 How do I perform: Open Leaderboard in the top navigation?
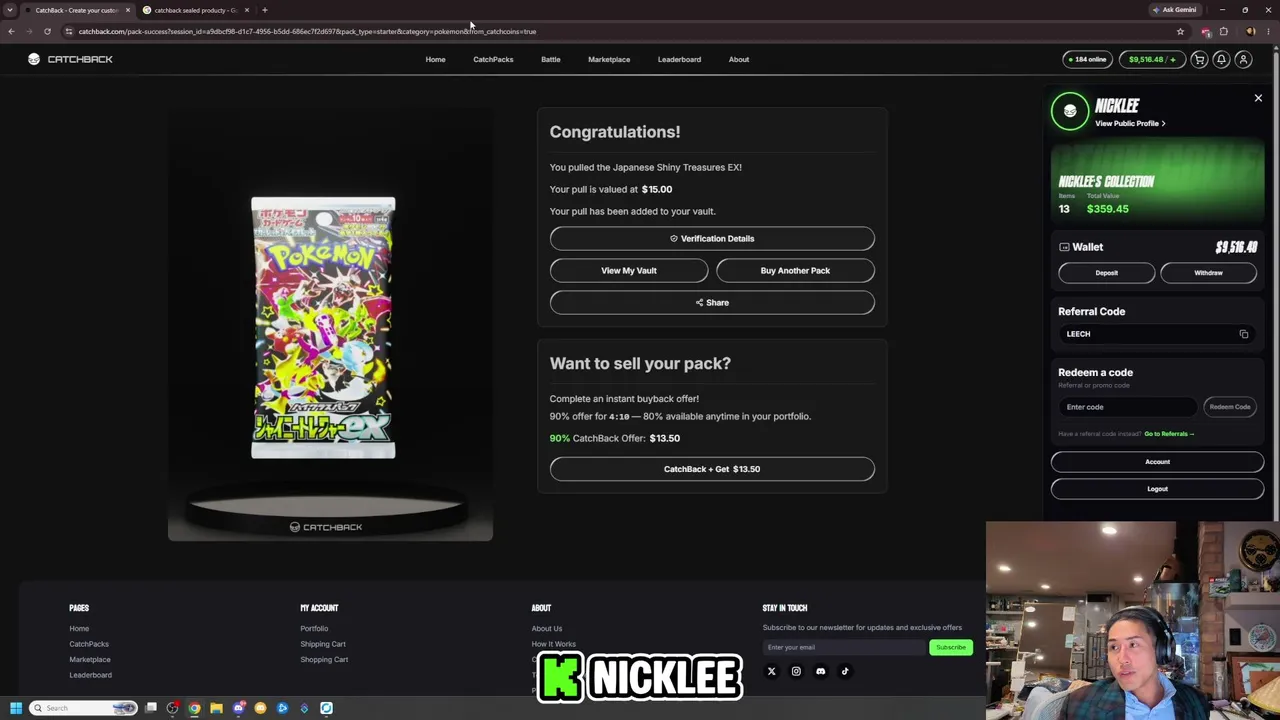pos(679,59)
